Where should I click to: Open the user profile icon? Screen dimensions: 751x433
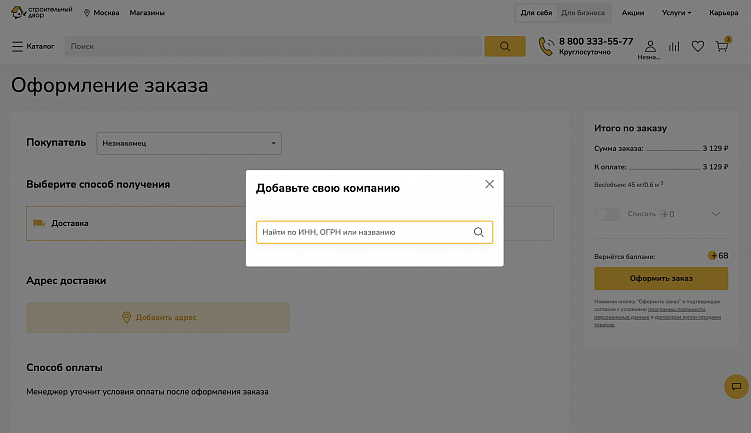[x=650, y=46]
